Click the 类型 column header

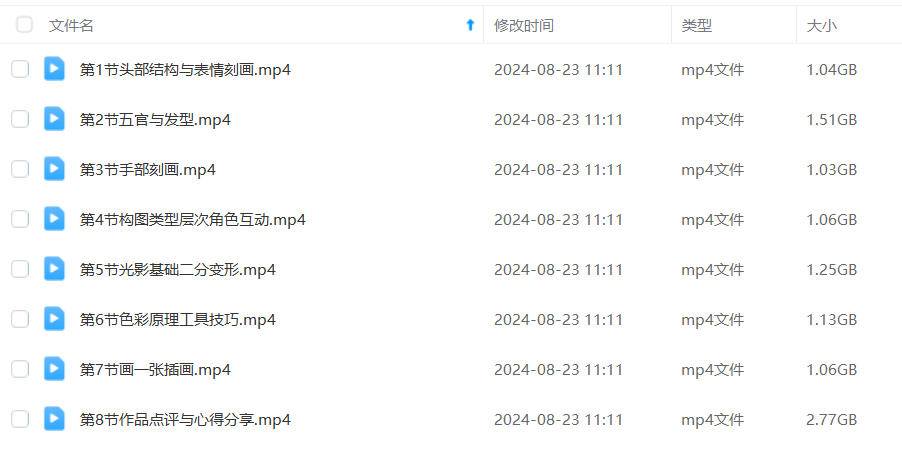click(x=697, y=25)
